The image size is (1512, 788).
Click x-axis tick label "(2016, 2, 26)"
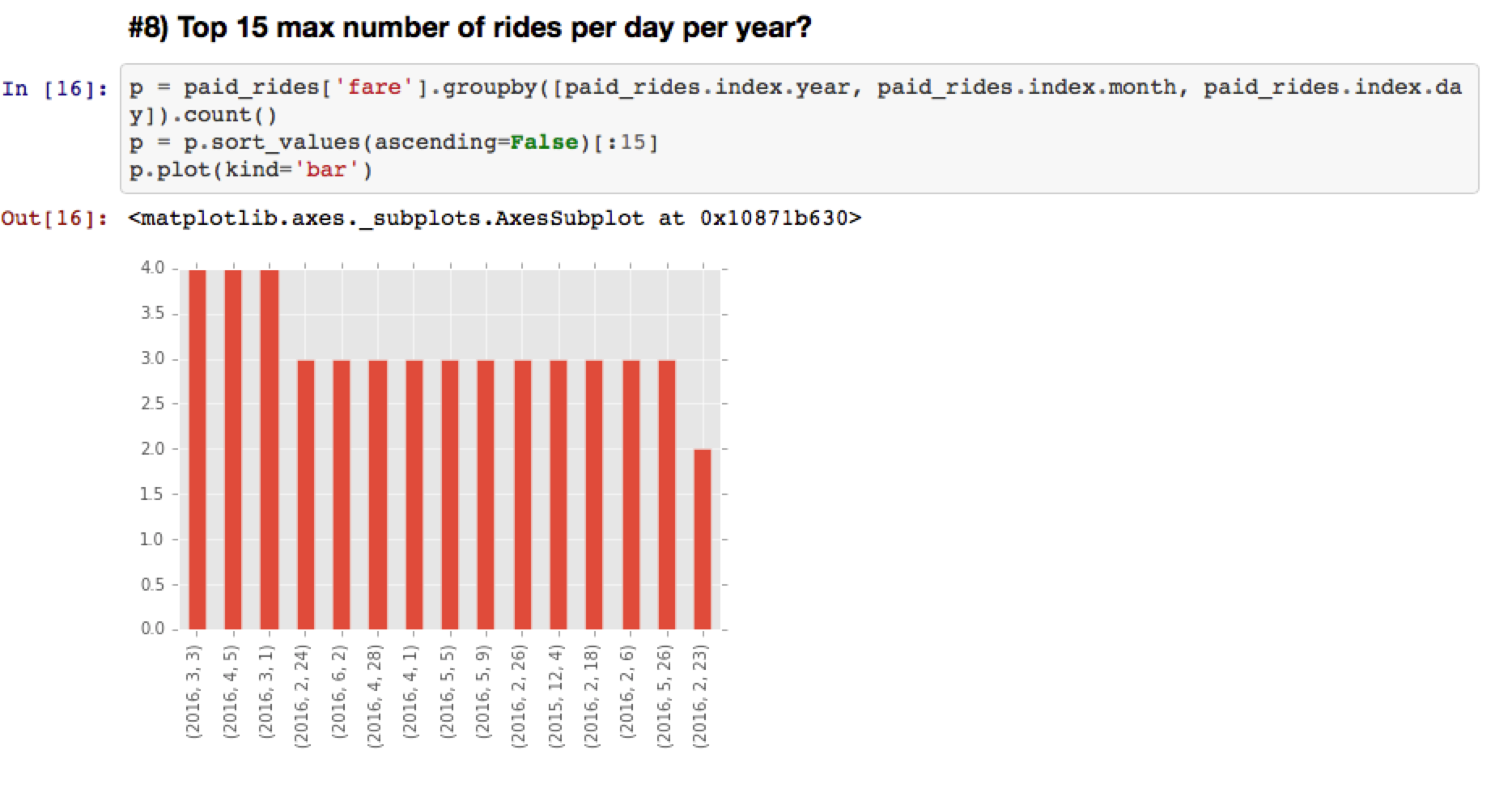click(x=519, y=697)
